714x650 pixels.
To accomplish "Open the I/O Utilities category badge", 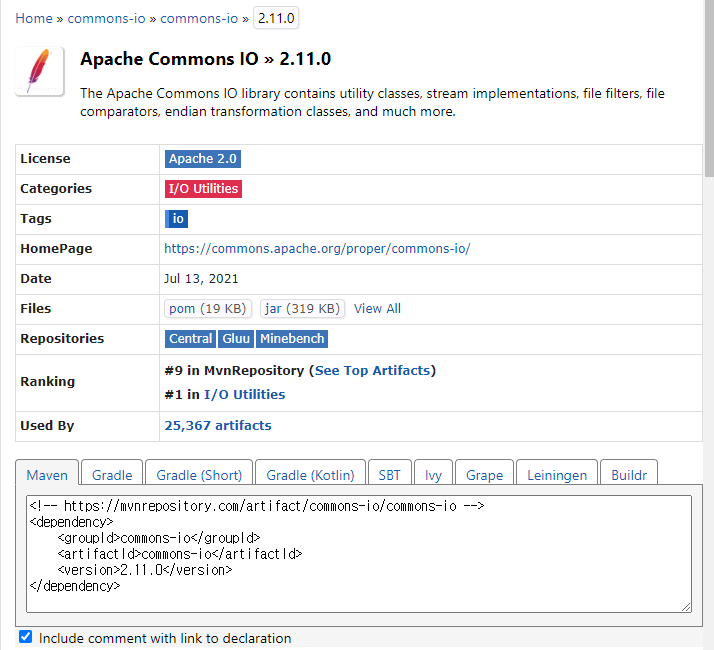I will 203,189.
